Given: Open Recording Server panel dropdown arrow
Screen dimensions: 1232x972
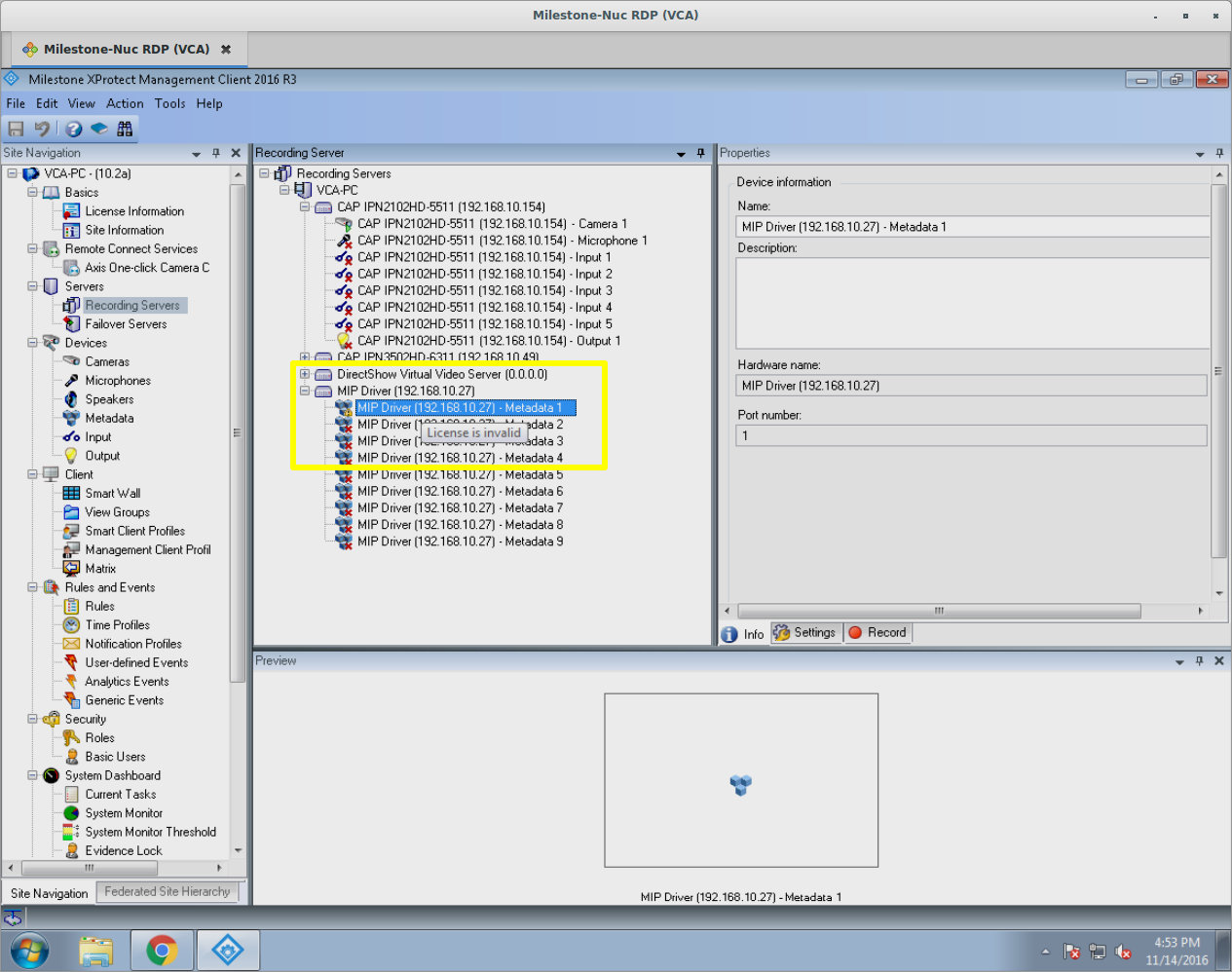Looking at the screenshot, I should tap(681, 154).
